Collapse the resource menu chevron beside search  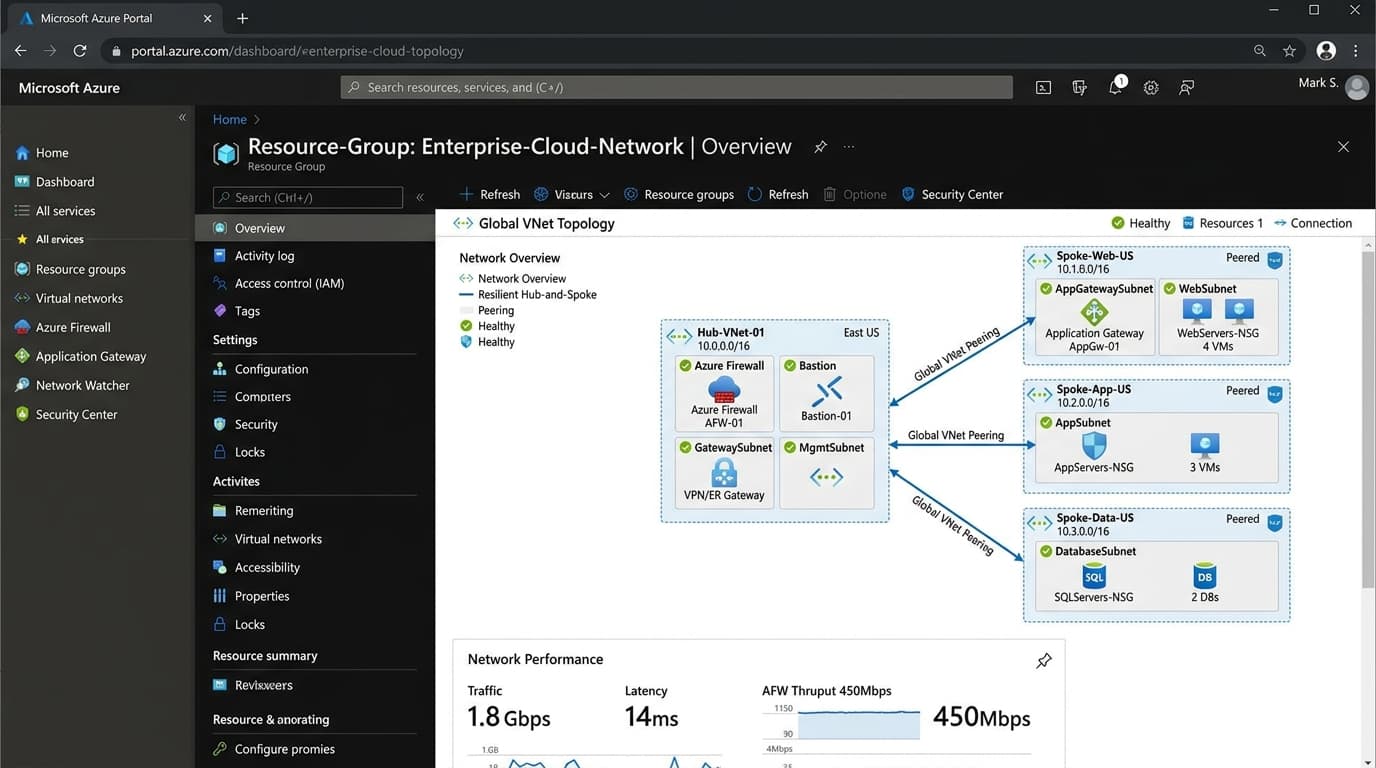pos(420,198)
